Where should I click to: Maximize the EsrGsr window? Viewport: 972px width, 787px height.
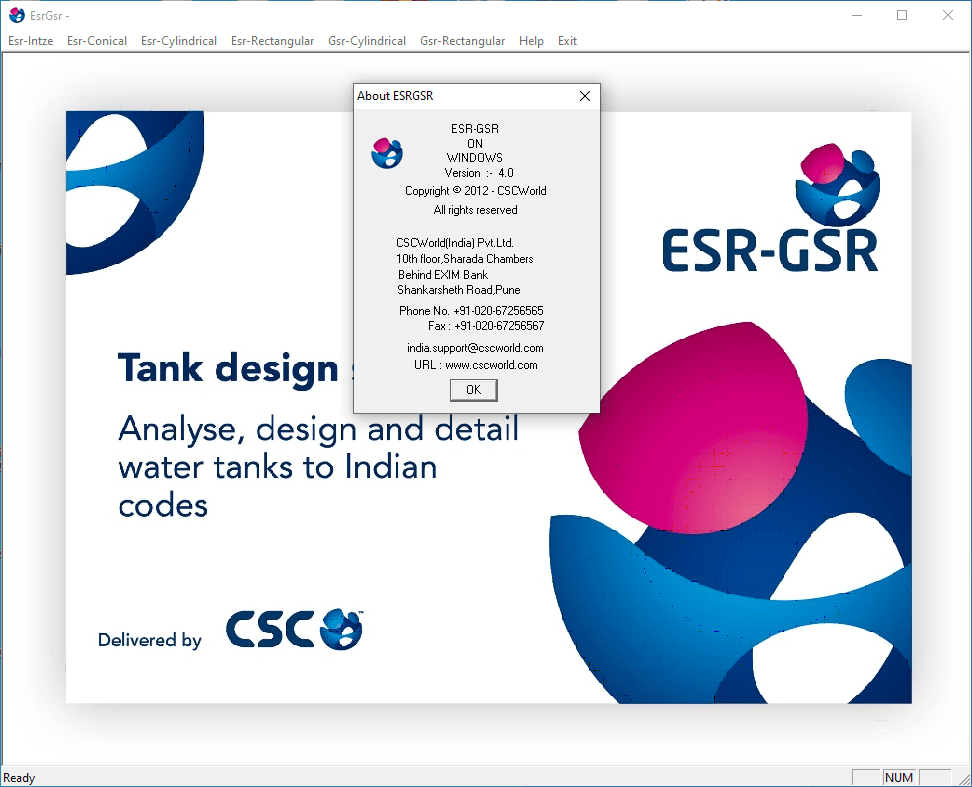click(x=902, y=15)
